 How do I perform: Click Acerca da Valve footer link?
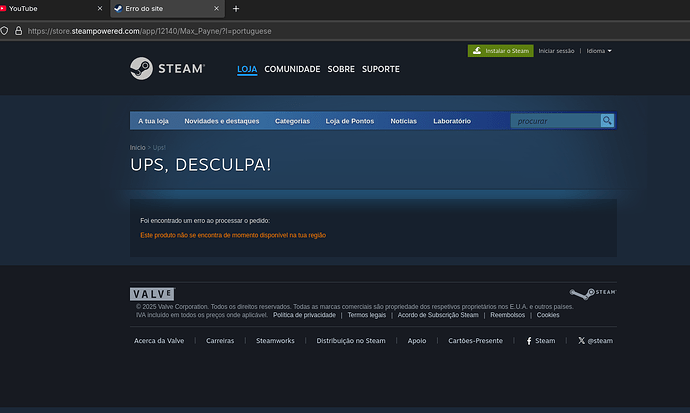click(x=159, y=341)
